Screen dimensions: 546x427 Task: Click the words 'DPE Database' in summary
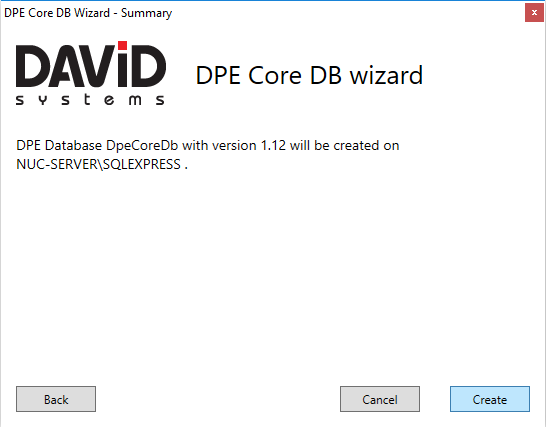pyautogui.click(x=59, y=146)
